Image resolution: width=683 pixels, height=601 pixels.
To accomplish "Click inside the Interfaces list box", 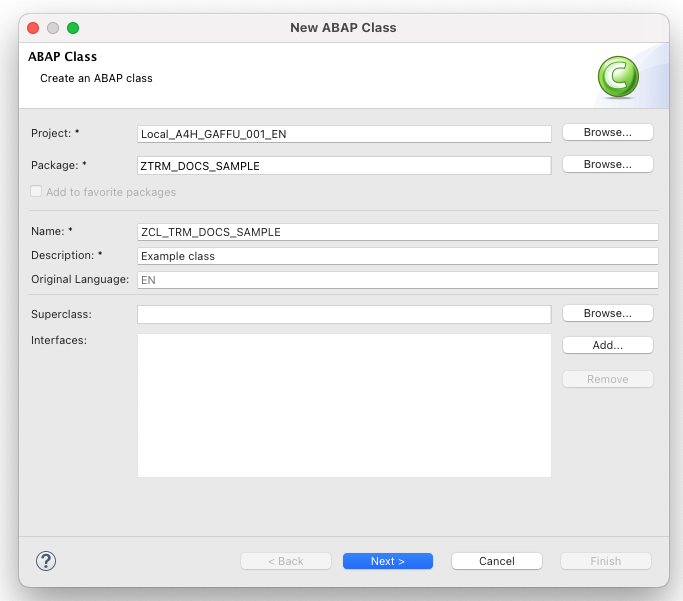I will 344,405.
